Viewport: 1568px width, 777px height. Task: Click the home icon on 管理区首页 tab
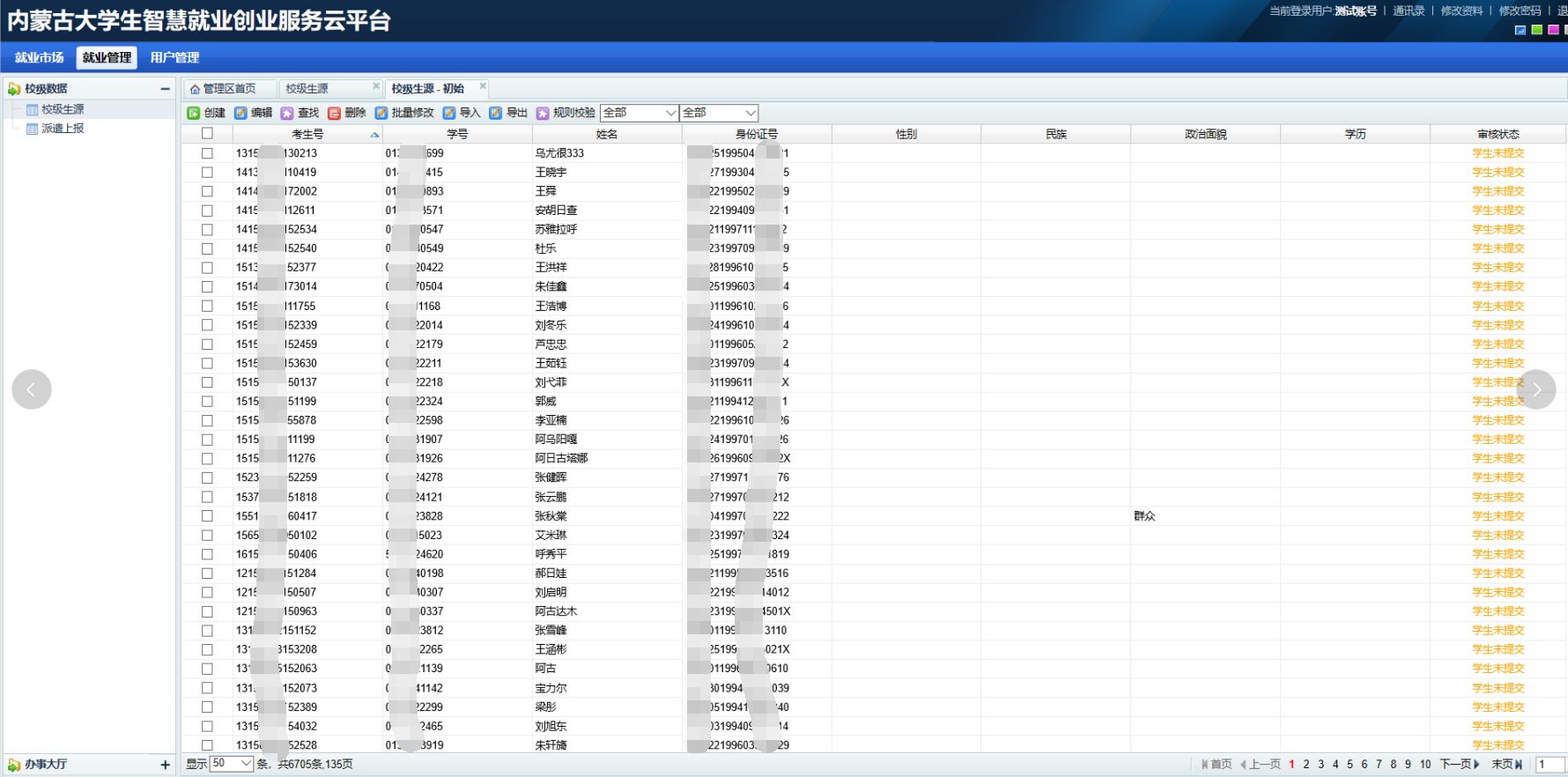click(195, 89)
